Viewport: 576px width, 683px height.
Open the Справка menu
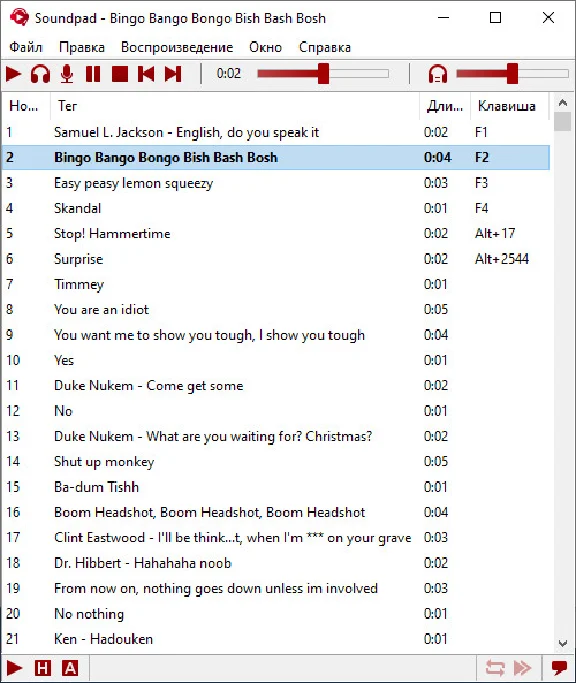coord(325,47)
